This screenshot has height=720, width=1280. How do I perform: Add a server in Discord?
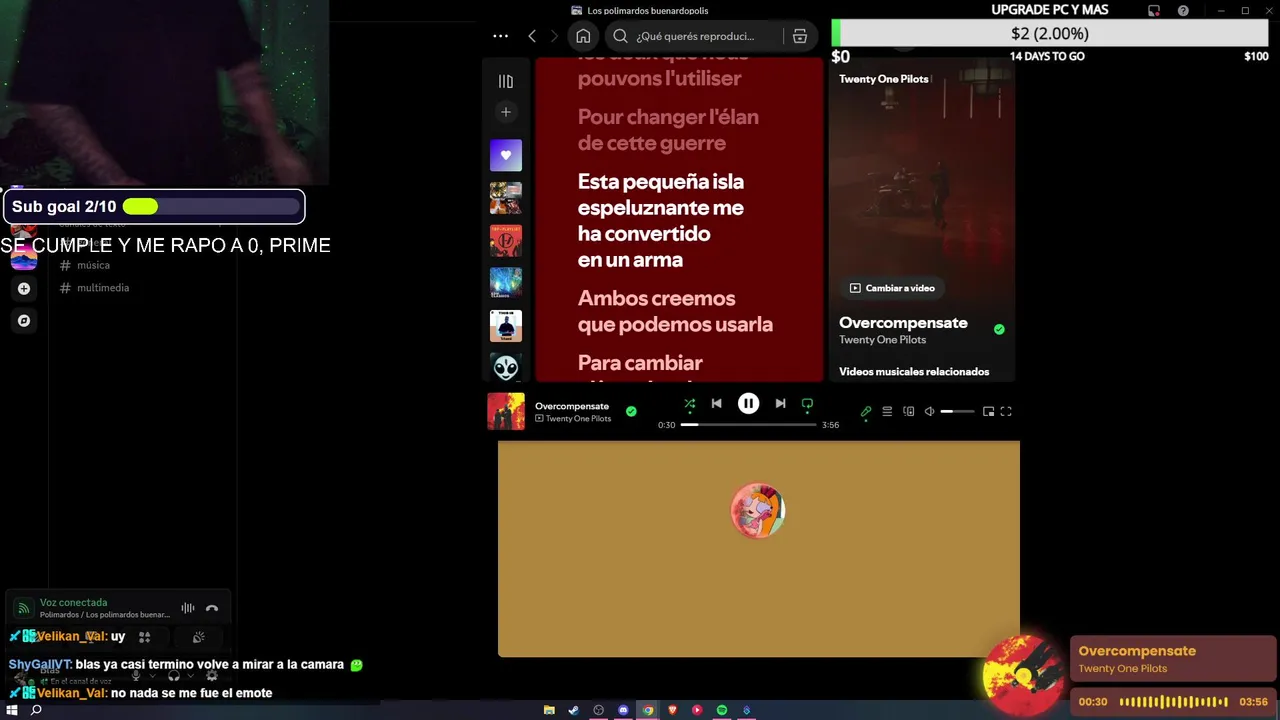(x=24, y=289)
